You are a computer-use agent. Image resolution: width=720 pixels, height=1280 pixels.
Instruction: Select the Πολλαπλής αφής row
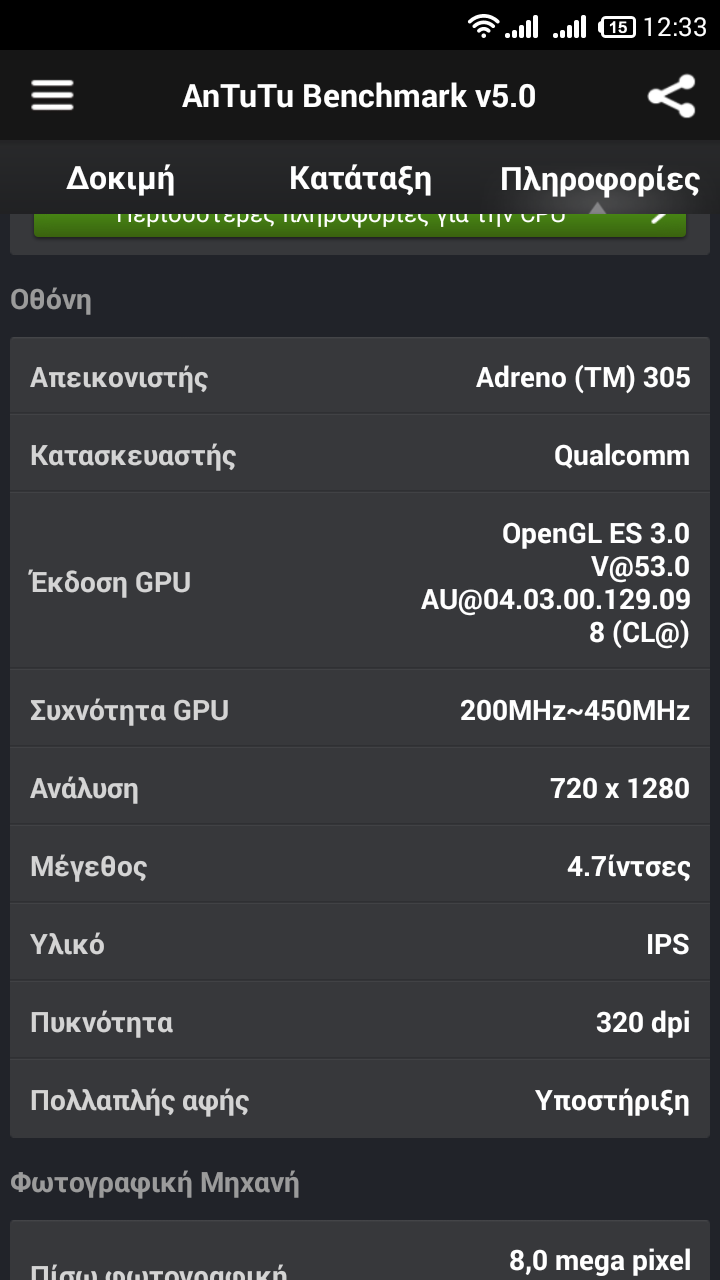point(360,1100)
